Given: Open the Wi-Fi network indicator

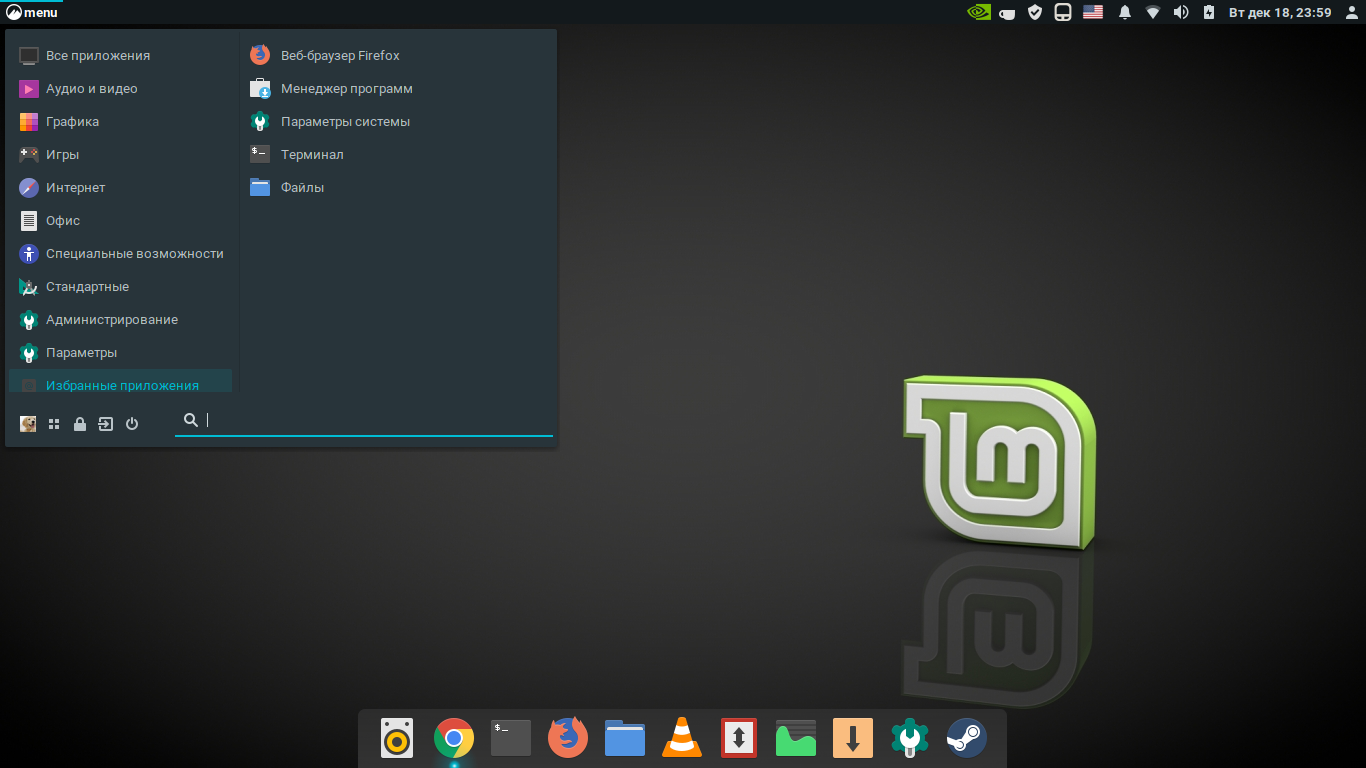Looking at the screenshot, I should pyautogui.click(x=1153, y=12).
